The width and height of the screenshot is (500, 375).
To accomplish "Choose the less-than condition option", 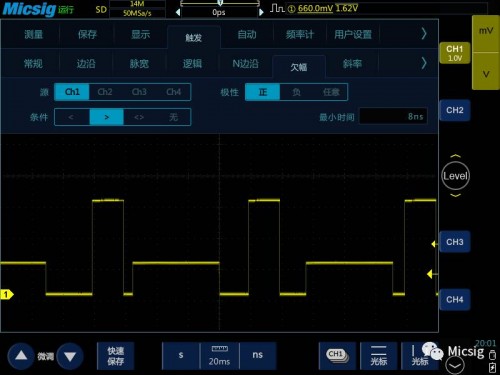I will pos(72,117).
